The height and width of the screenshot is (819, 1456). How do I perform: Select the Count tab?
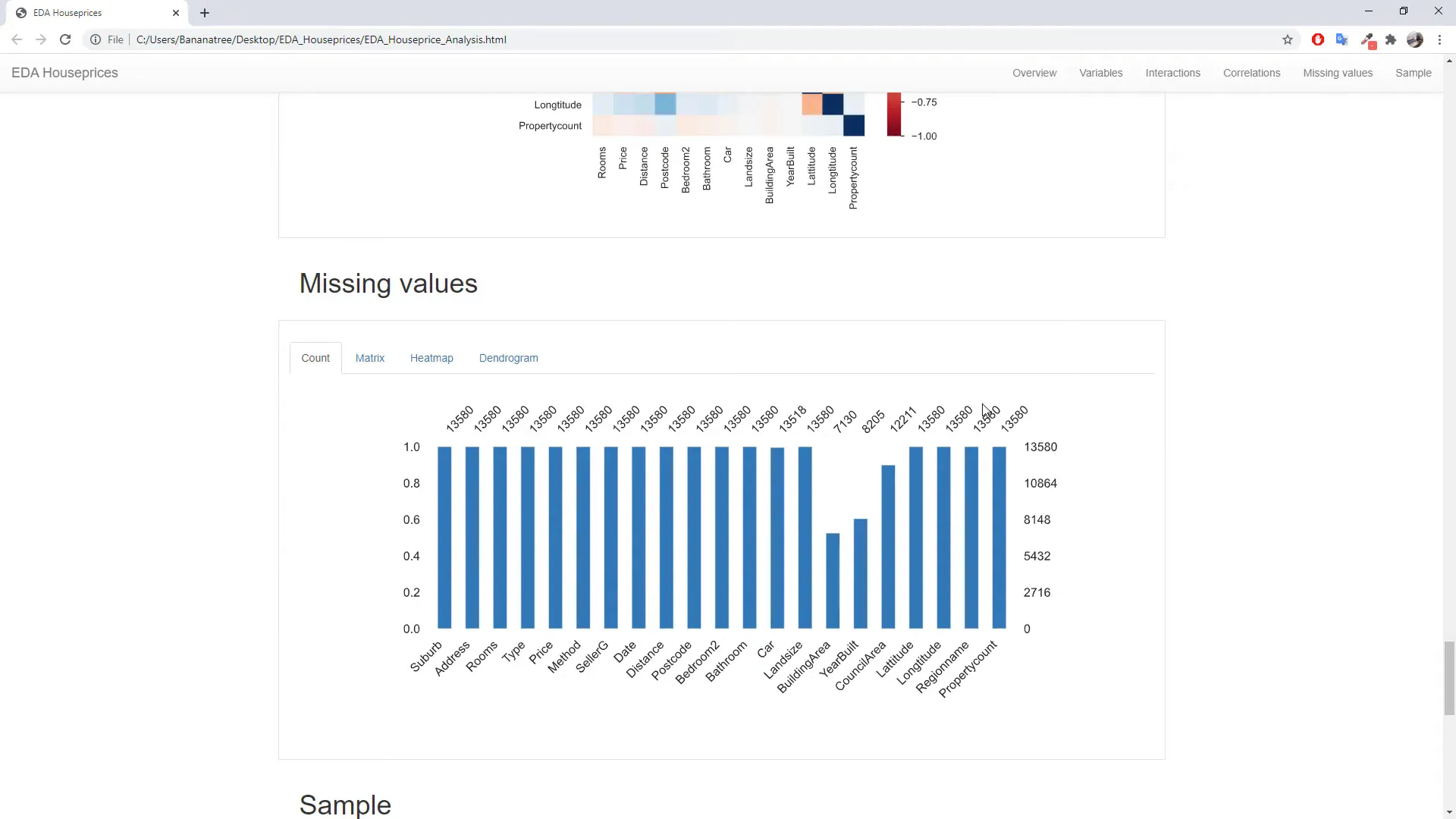click(x=315, y=357)
